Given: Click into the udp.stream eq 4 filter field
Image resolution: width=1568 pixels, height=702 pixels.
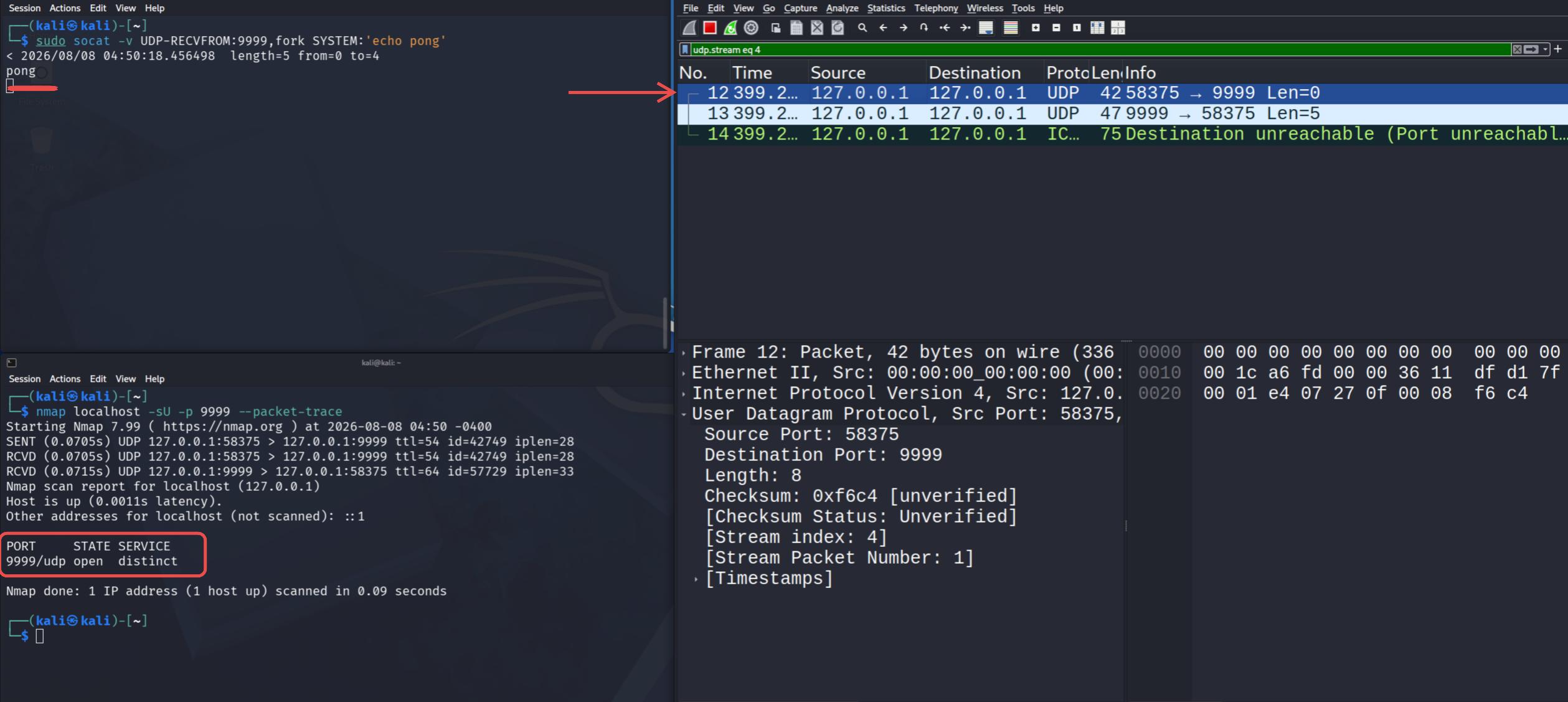Looking at the screenshot, I should (1101, 49).
